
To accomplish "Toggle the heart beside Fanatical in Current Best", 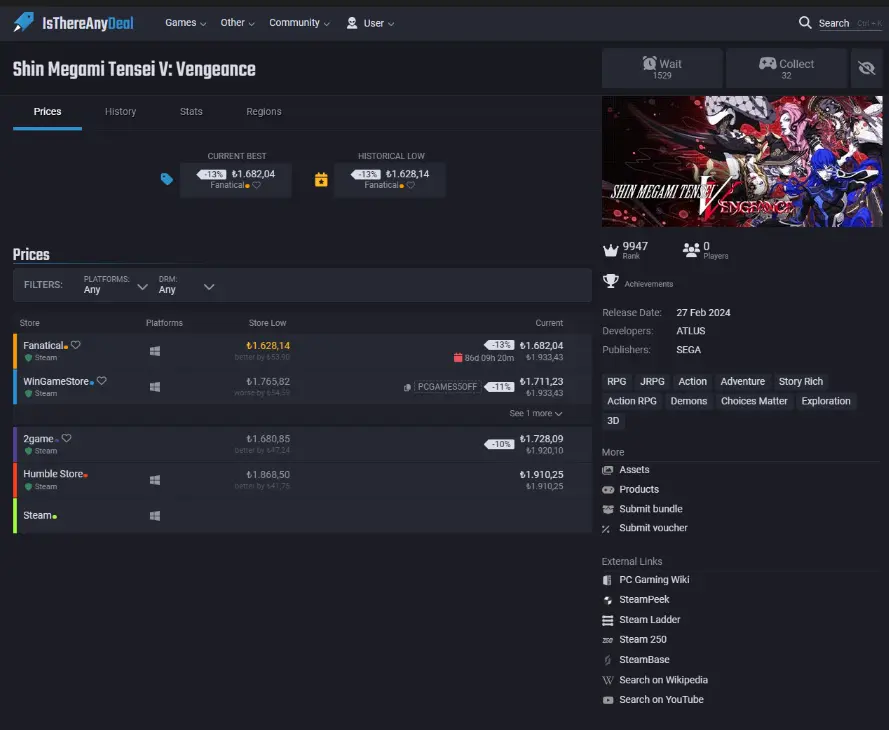I will pyautogui.click(x=256, y=185).
